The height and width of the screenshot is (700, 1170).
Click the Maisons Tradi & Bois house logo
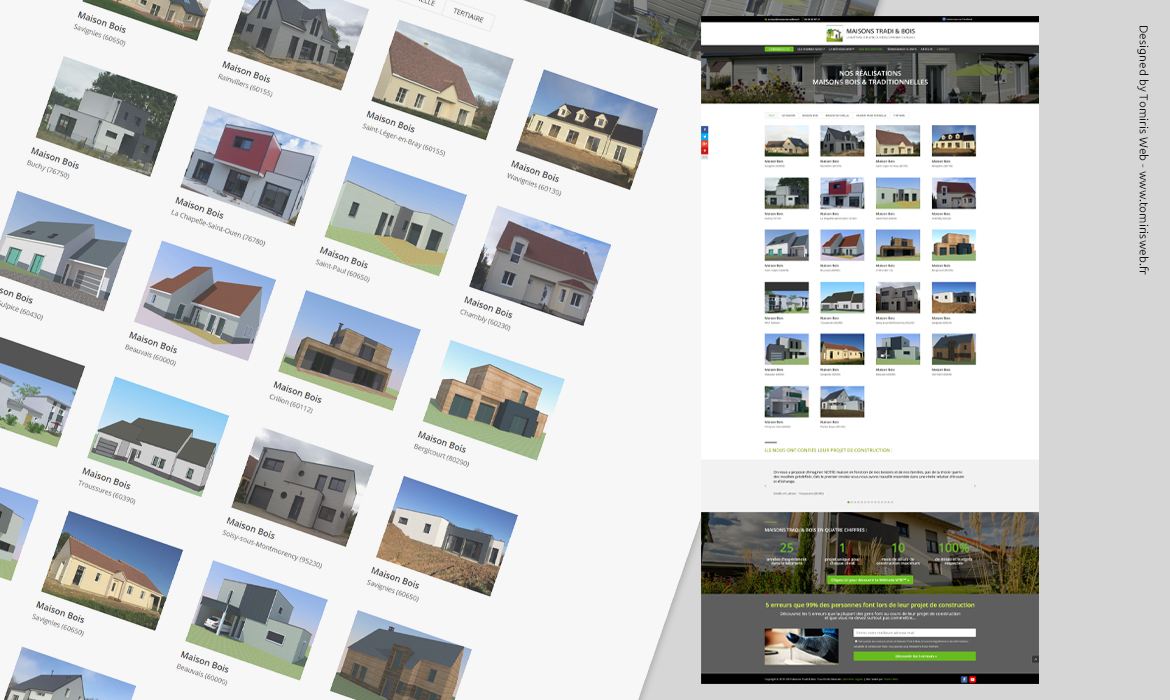pyautogui.click(x=834, y=34)
